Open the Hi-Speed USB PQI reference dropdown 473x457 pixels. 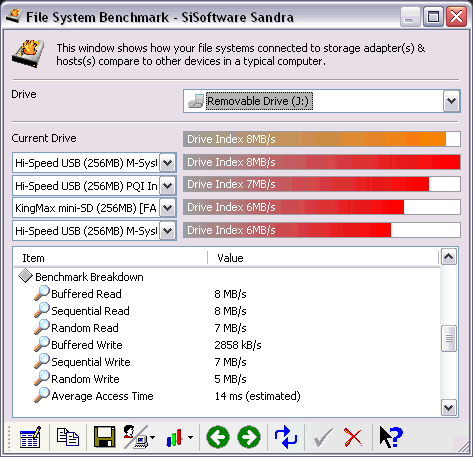click(x=167, y=186)
